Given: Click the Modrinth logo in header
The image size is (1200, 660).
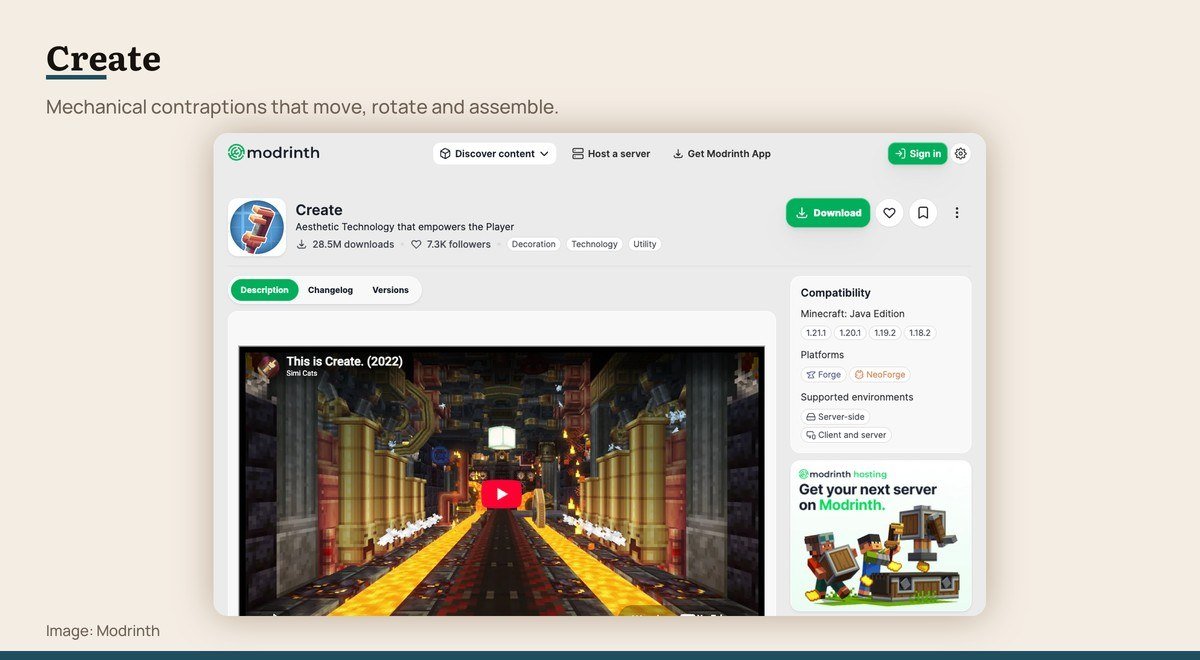Looking at the screenshot, I should pos(273,153).
